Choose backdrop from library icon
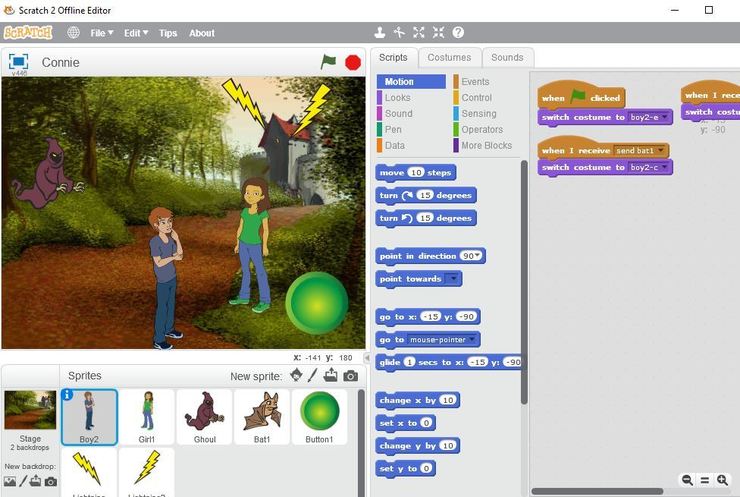 coord(9,481)
